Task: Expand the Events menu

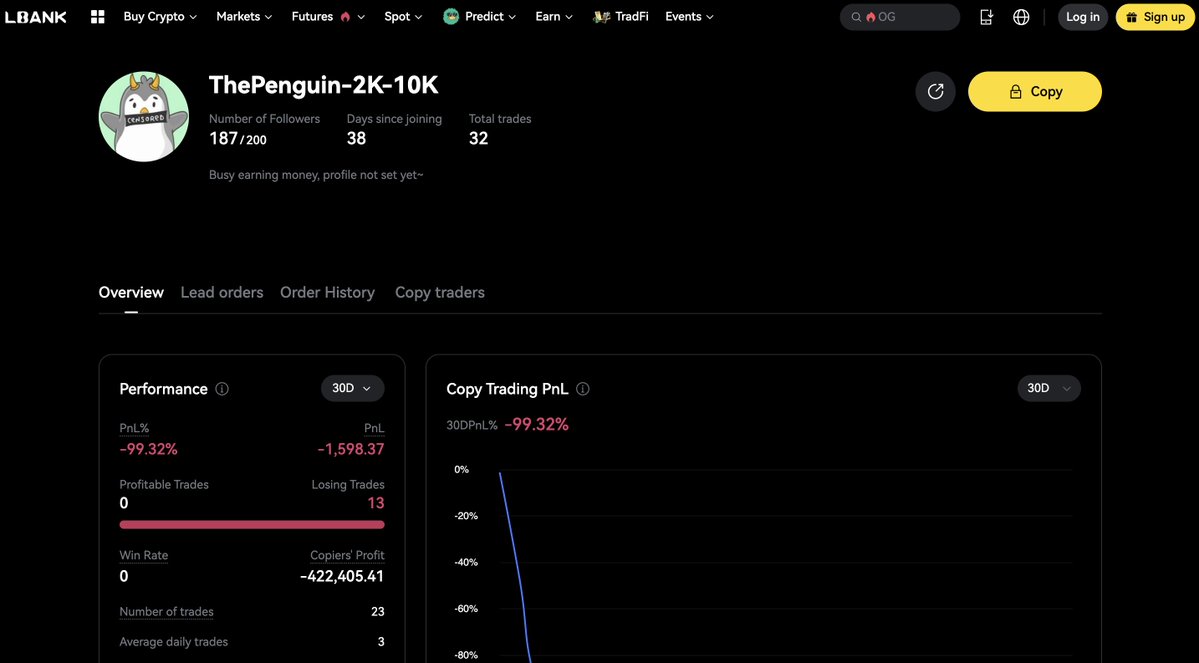Action: 689,17
